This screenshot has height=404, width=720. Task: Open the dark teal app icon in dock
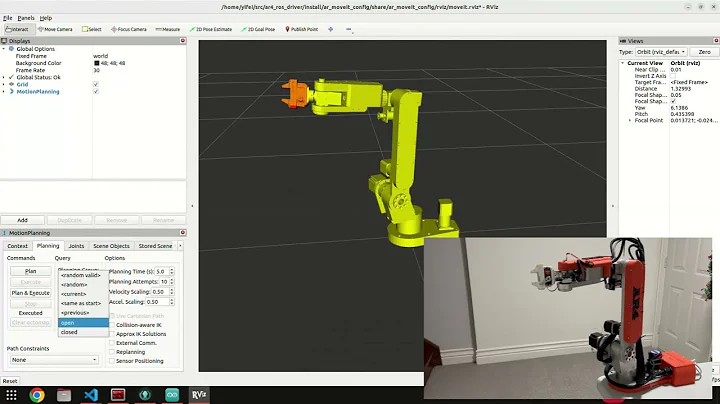click(145, 395)
